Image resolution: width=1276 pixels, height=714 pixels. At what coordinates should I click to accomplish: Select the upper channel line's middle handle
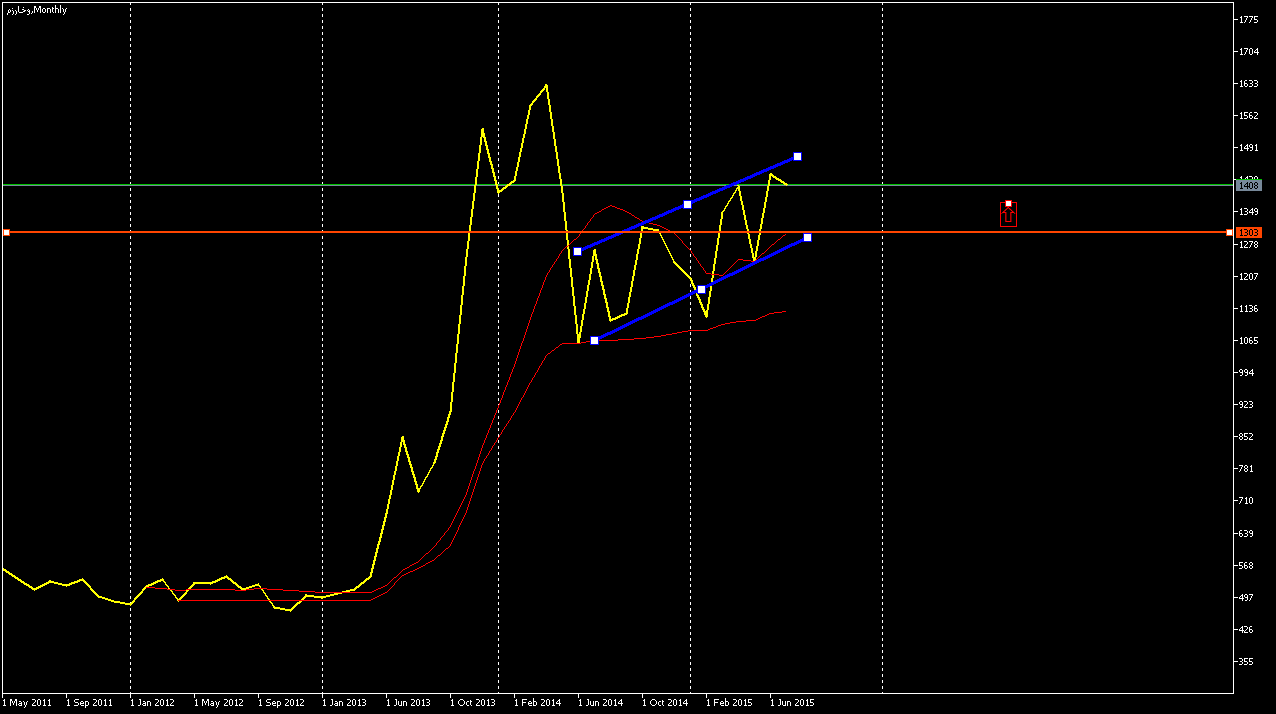[687, 204]
